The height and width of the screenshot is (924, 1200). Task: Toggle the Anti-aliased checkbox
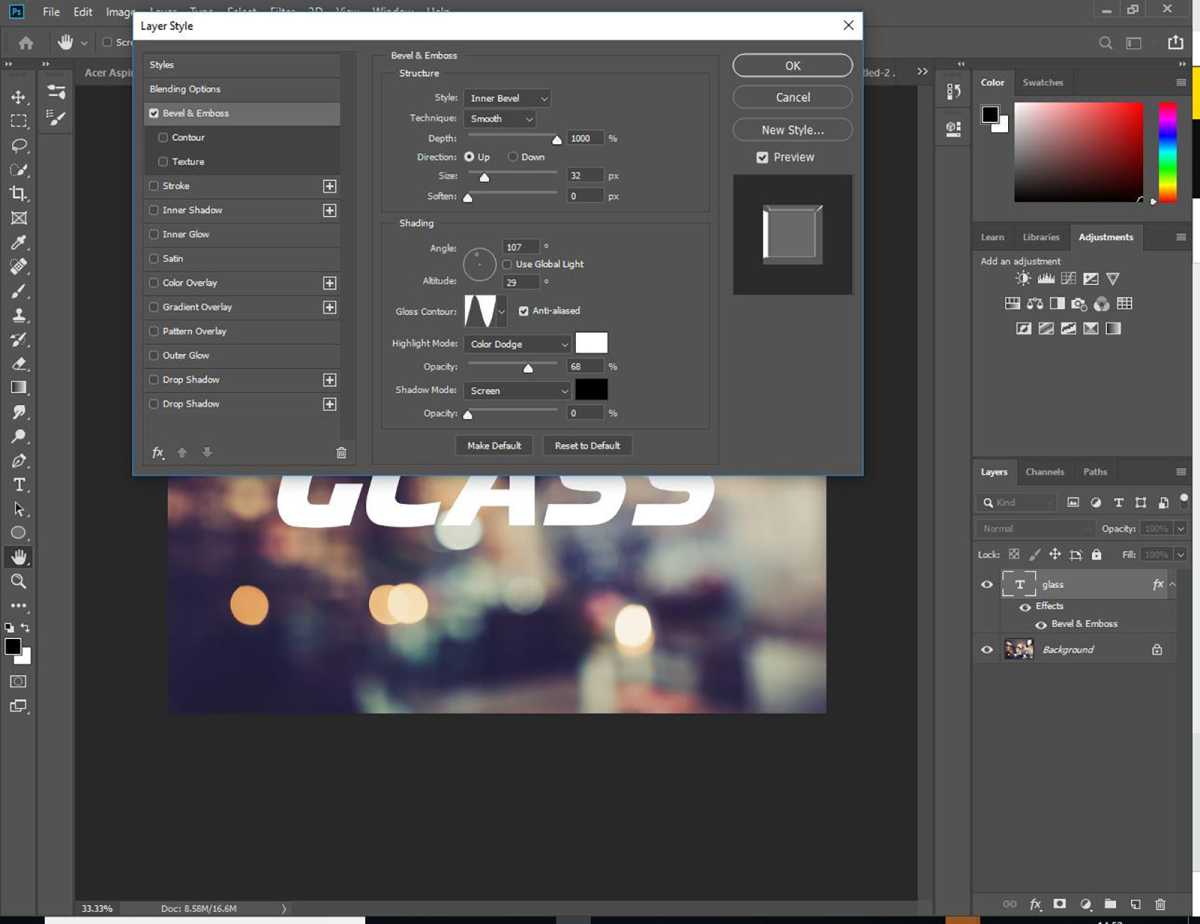tap(523, 311)
